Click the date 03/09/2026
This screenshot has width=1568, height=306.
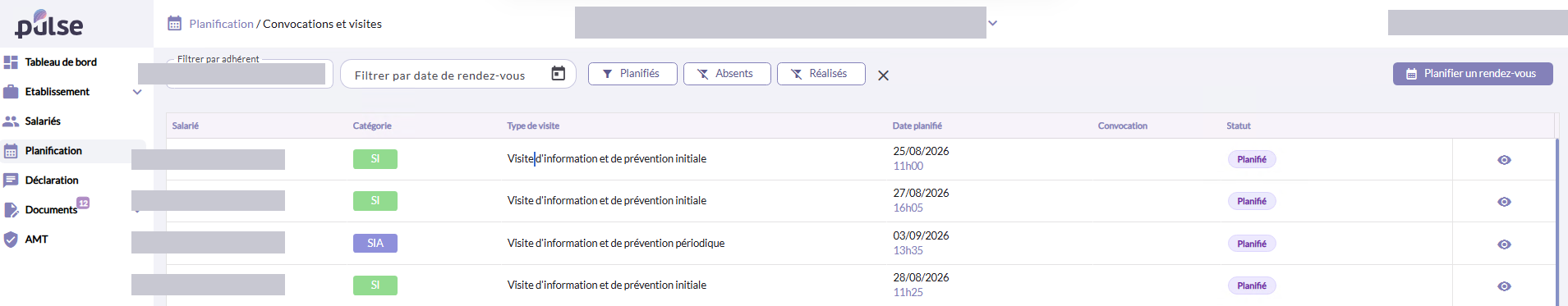click(921, 235)
